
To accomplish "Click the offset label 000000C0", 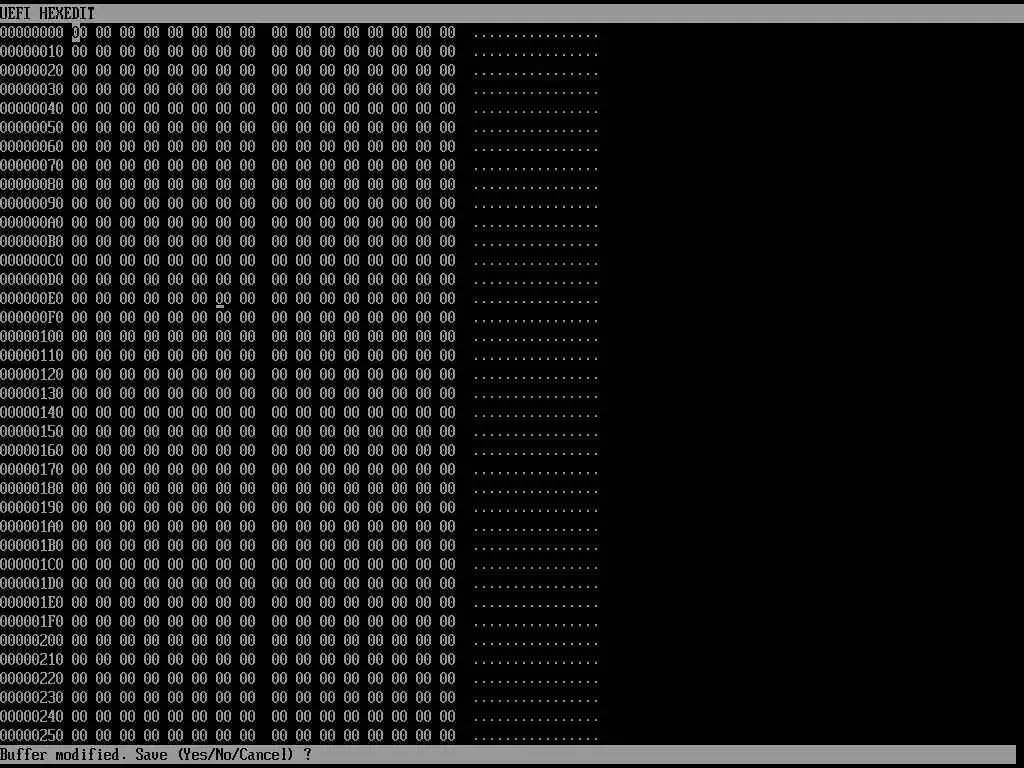I will click(x=32, y=261).
